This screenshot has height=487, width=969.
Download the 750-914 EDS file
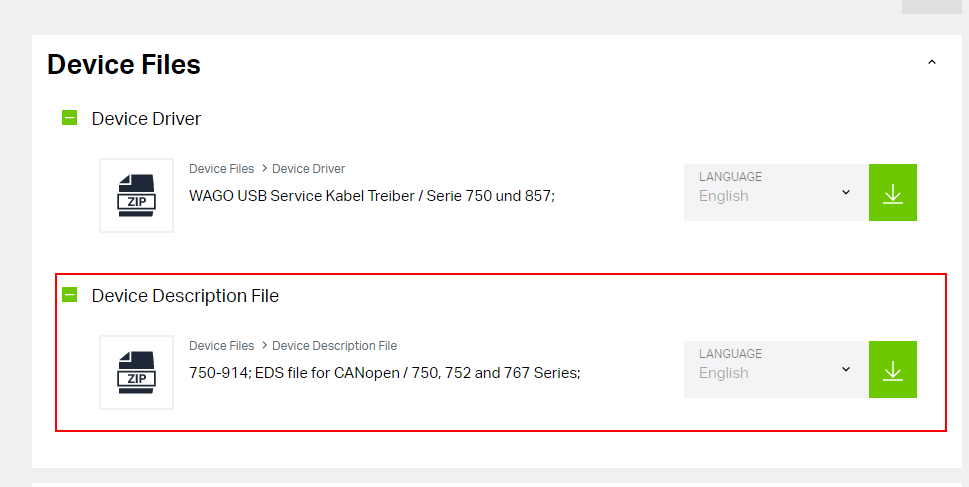tap(893, 370)
